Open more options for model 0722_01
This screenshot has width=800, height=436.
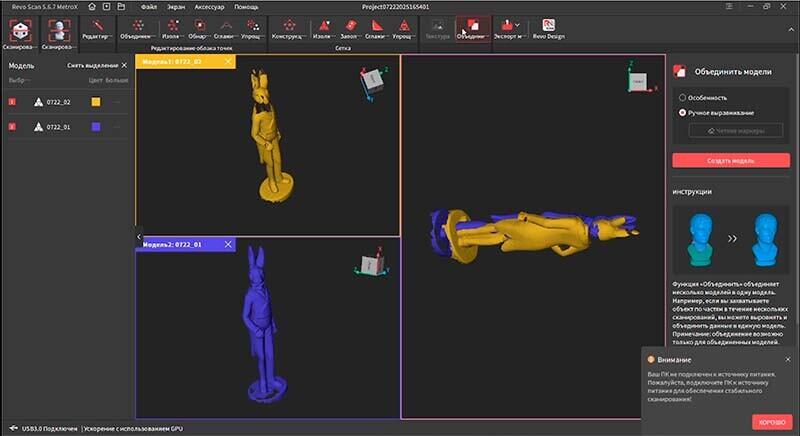click(117, 126)
